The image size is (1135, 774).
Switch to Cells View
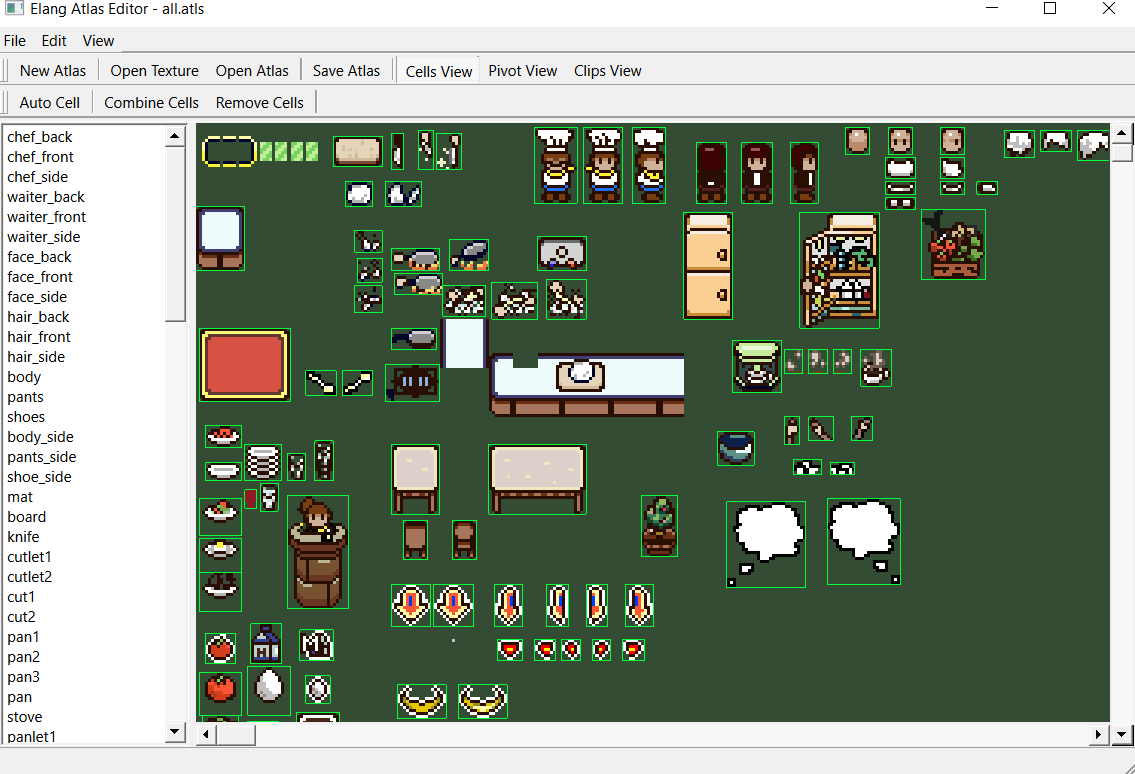click(439, 71)
